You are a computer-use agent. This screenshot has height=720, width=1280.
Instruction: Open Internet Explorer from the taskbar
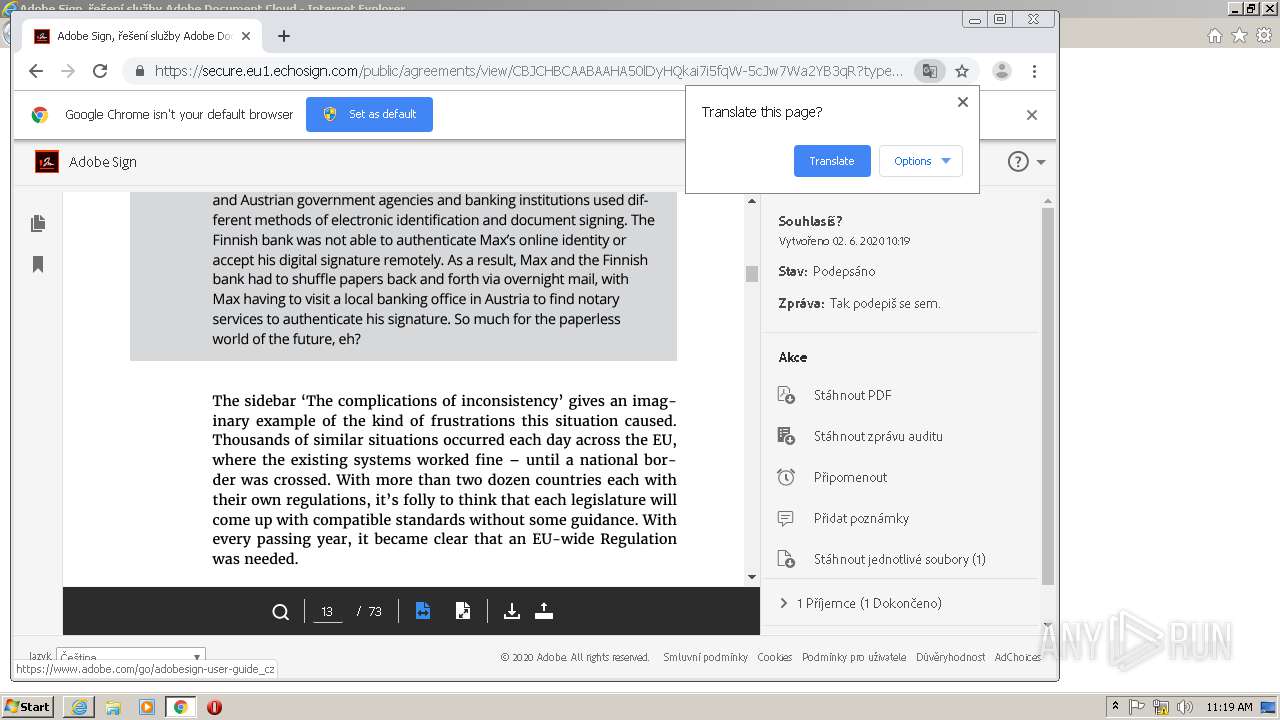[x=79, y=707]
